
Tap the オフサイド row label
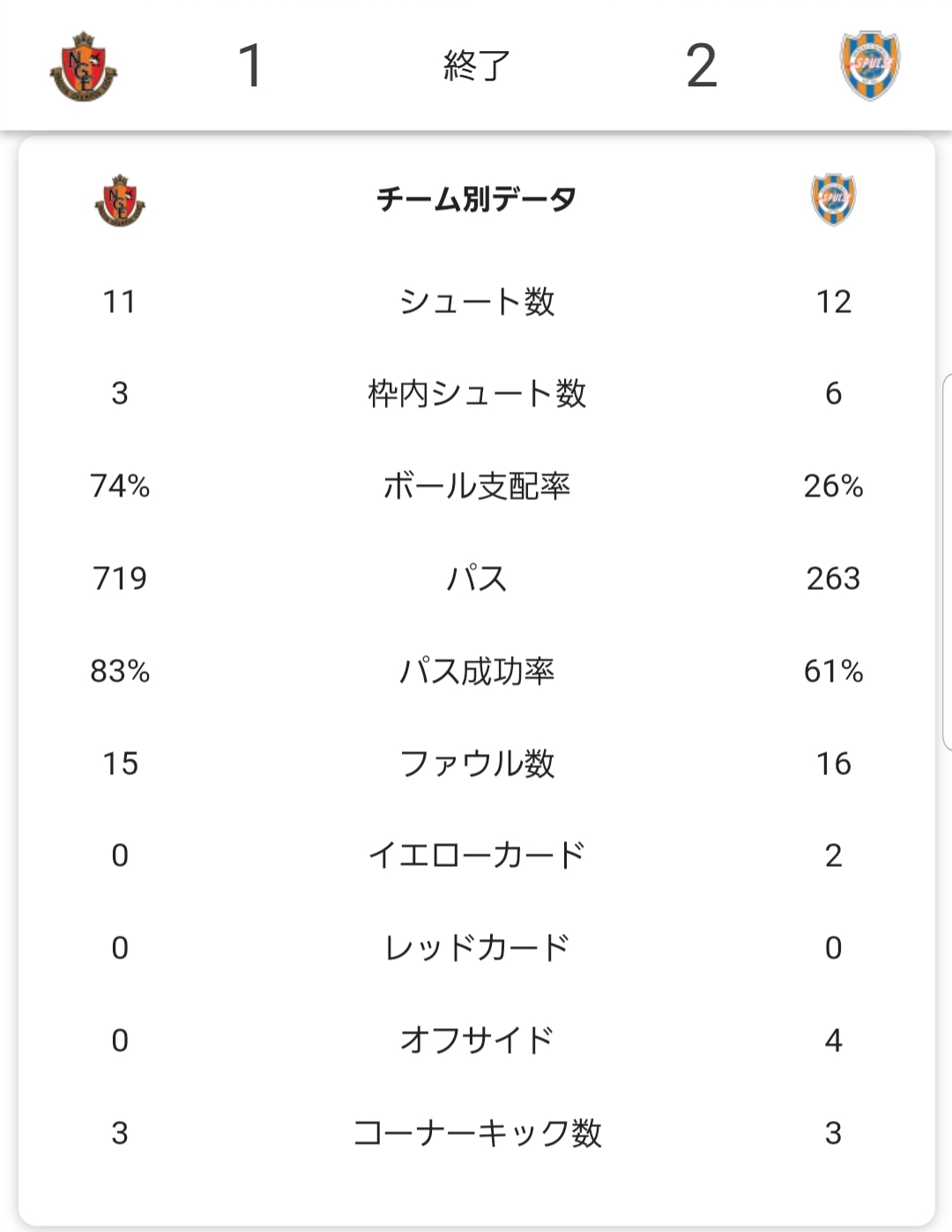pos(477,1041)
